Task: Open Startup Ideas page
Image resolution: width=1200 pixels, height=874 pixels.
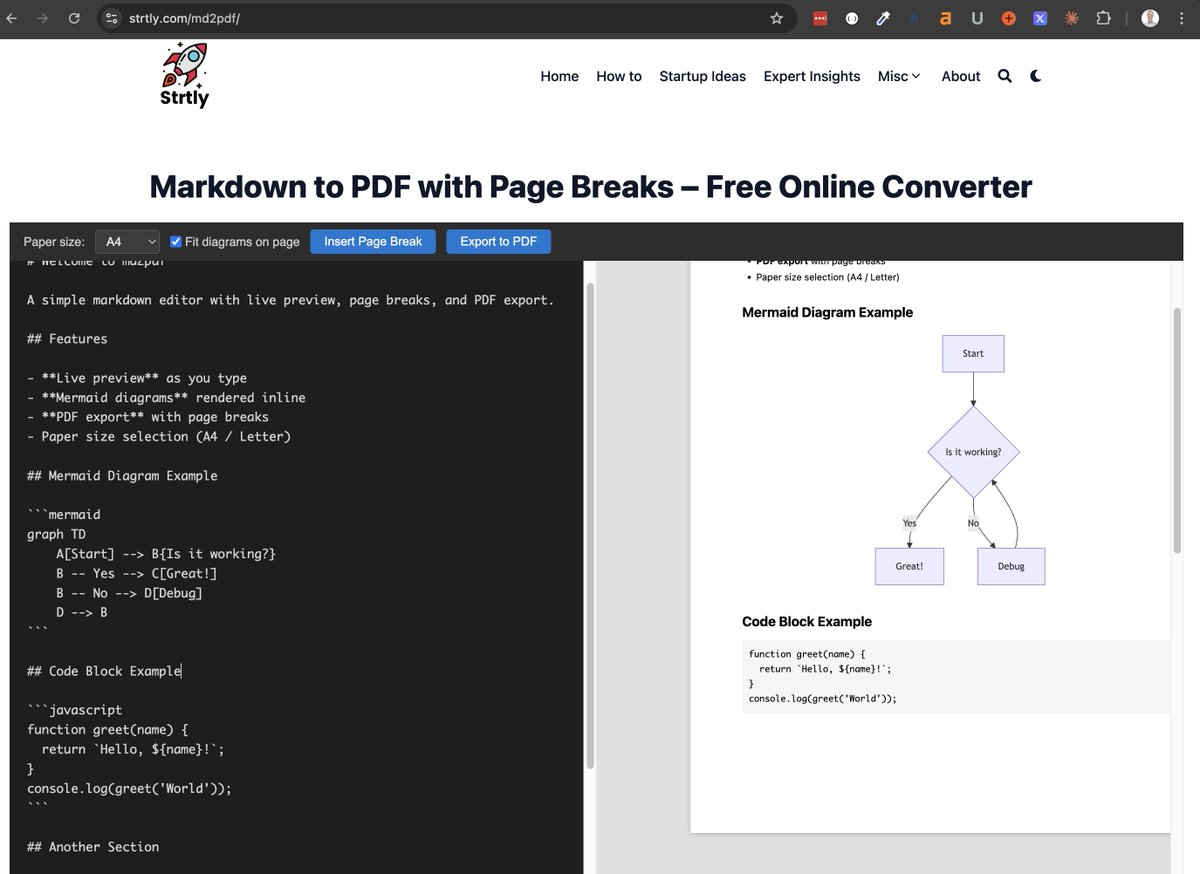Action: point(702,76)
